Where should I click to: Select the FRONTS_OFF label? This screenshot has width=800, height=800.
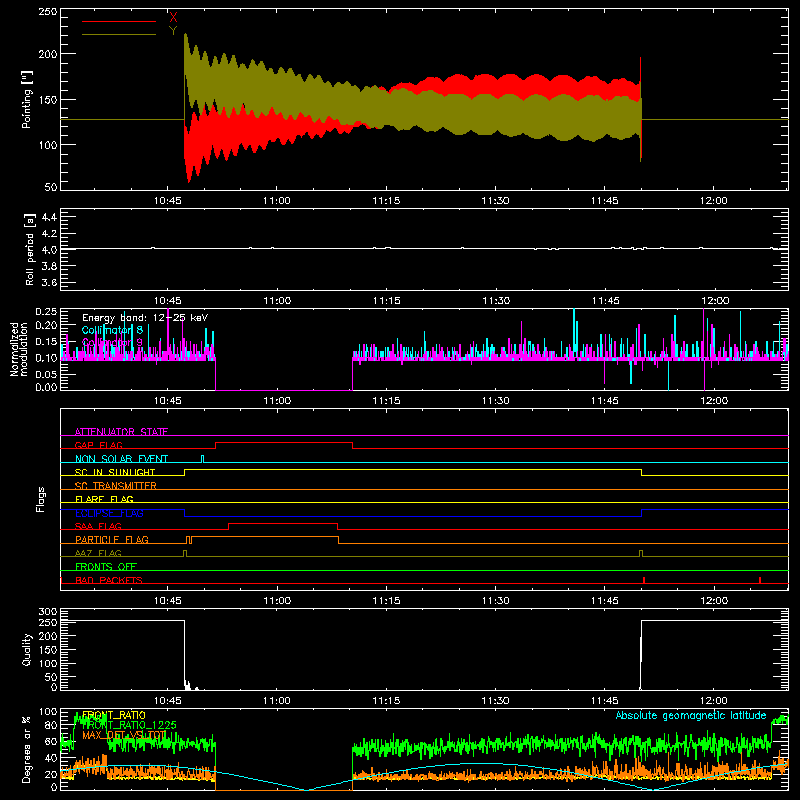tap(106, 567)
